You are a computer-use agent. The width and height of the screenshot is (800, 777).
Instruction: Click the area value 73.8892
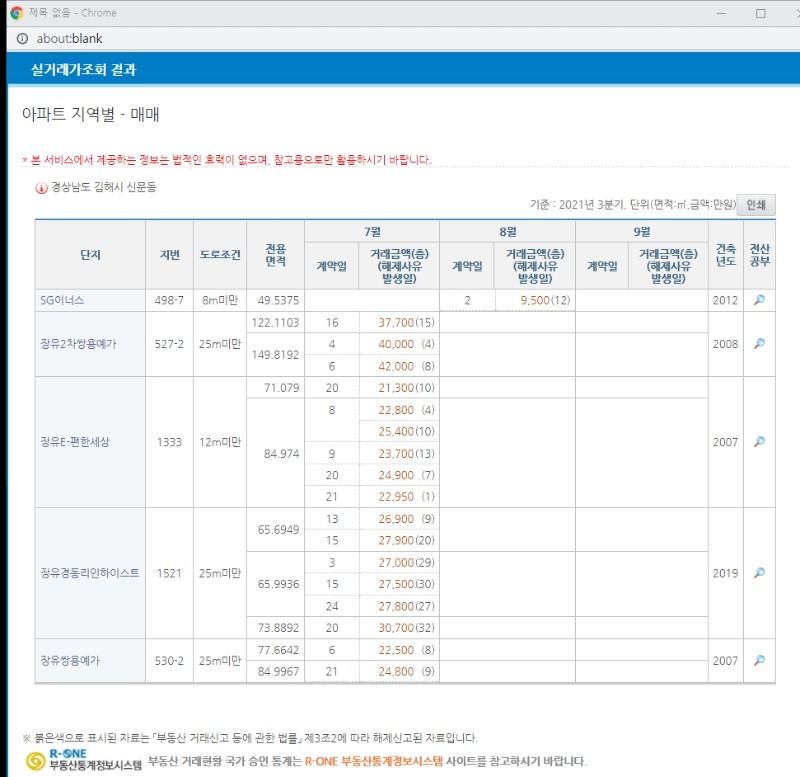click(x=278, y=628)
